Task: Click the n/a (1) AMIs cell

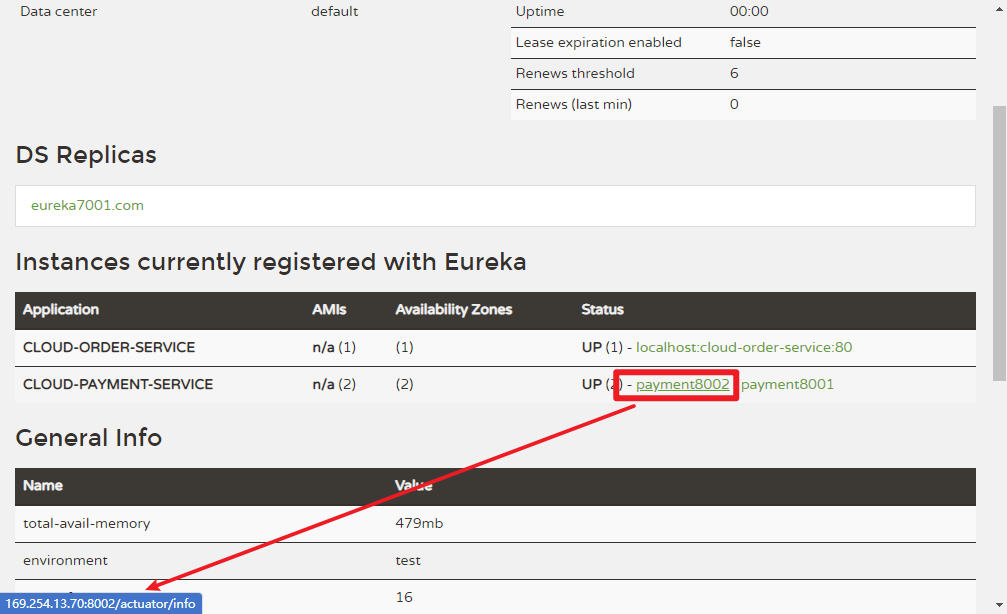Action: pos(334,347)
